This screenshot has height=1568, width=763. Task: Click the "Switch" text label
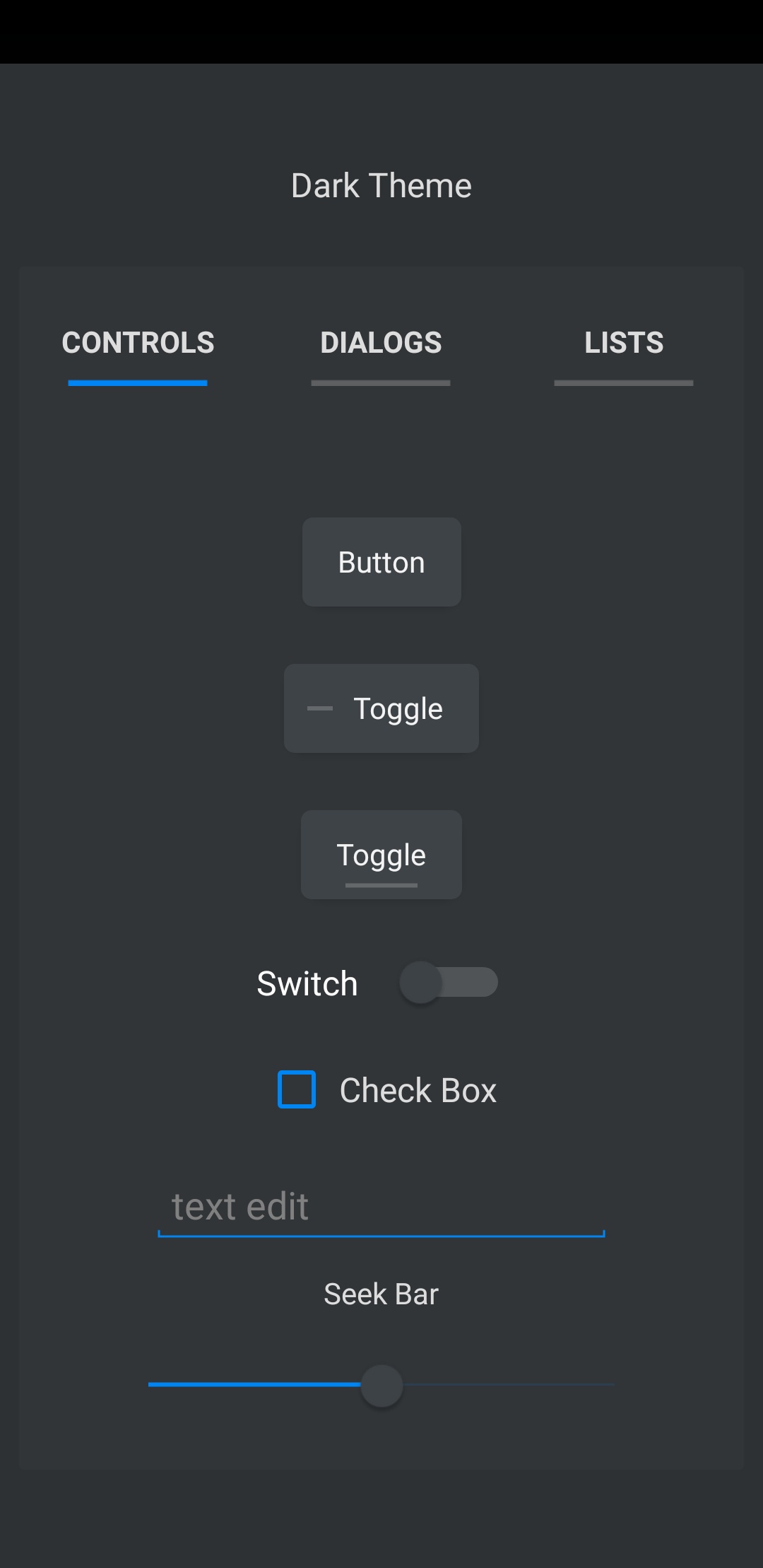pyautogui.click(x=307, y=983)
